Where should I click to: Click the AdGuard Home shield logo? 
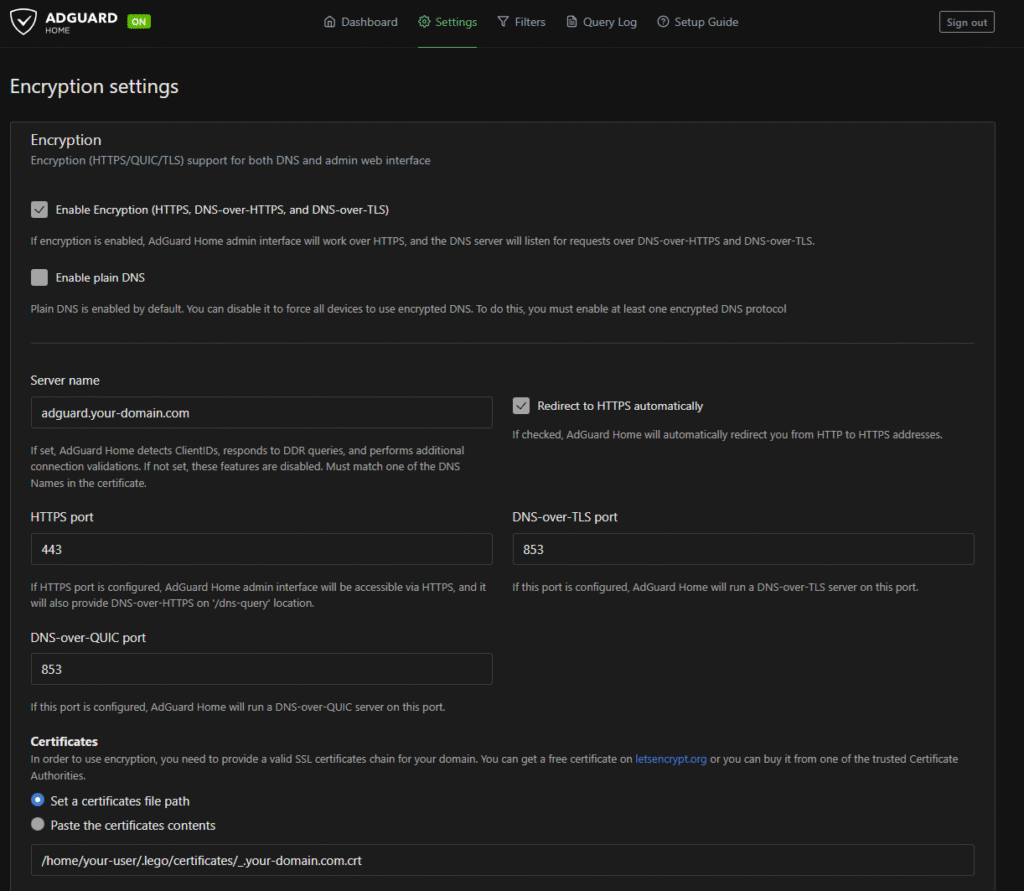coord(24,22)
